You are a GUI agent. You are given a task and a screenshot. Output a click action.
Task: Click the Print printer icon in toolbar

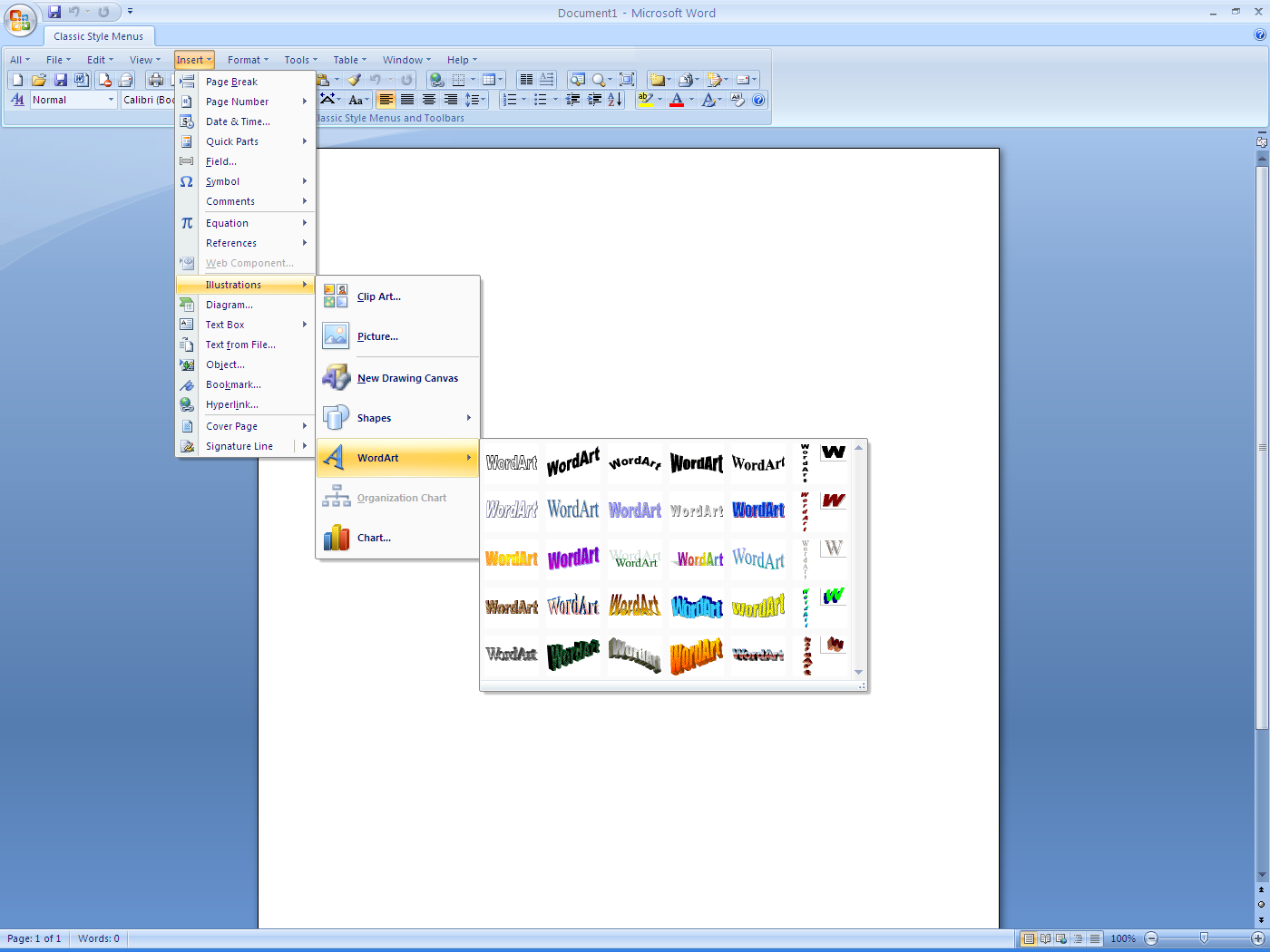coord(156,80)
